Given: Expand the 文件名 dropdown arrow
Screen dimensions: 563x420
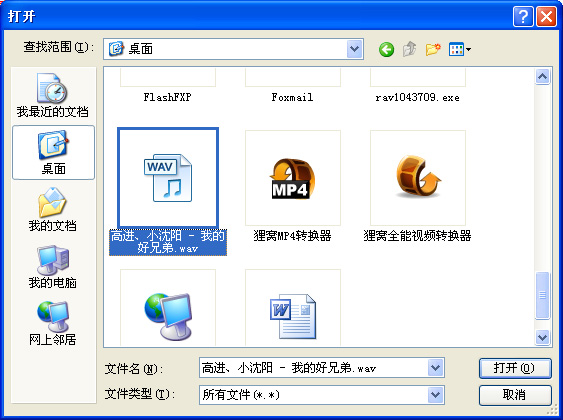Looking at the screenshot, I should tap(436, 368).
